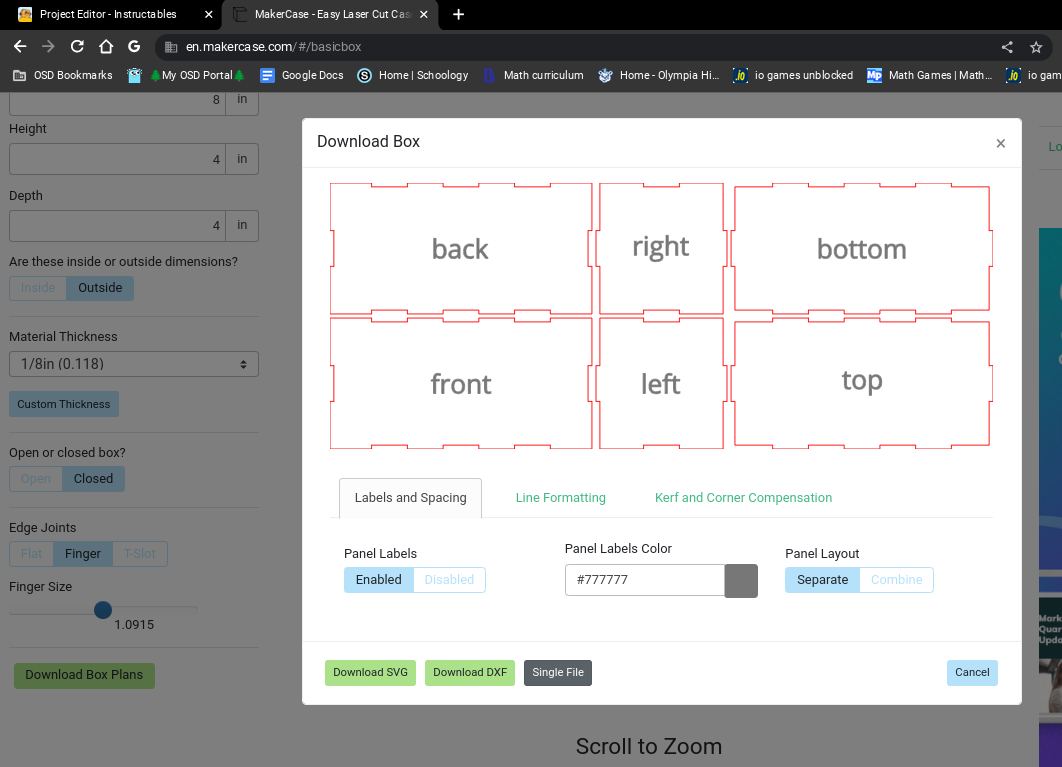This screenshot has width=1062, height=767.
Task: Click the Download Box Plans button
Action: click(x=84, y=675)
